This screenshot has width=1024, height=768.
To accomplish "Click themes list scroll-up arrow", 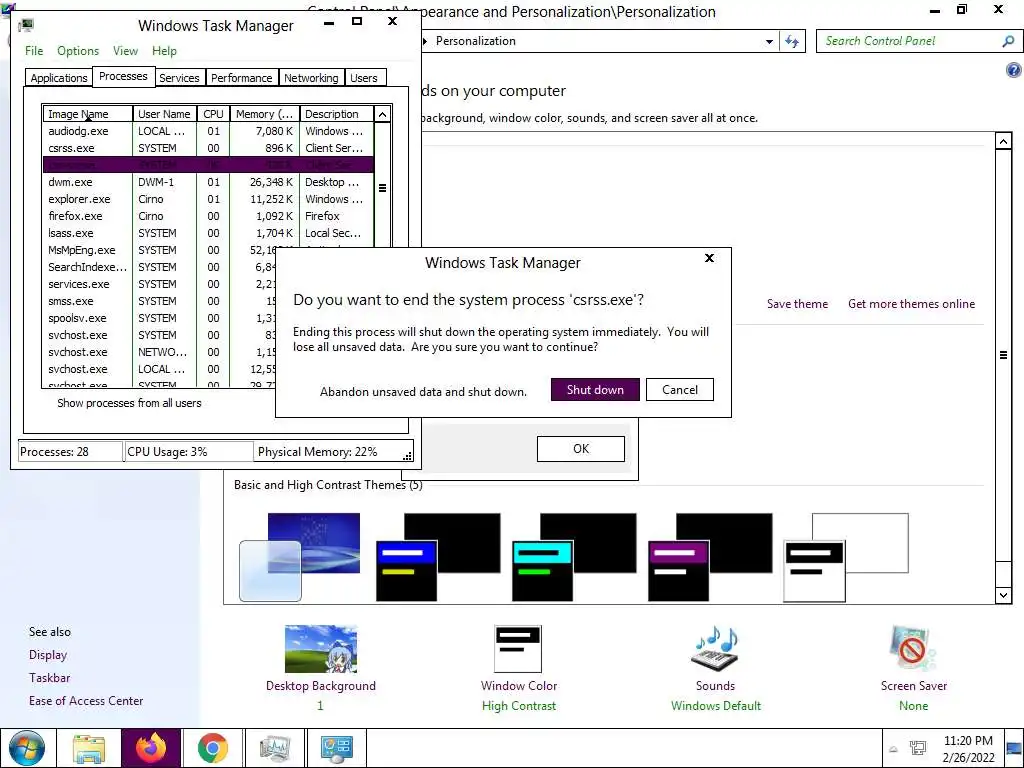I will (1004, 141).
